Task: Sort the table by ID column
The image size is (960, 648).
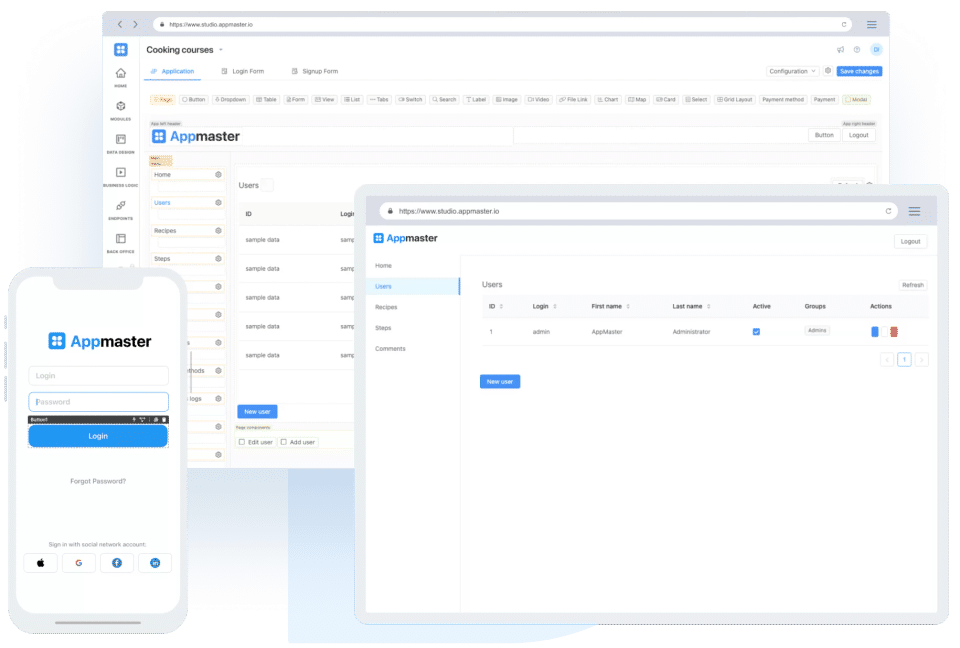Action: pos(501,306)
